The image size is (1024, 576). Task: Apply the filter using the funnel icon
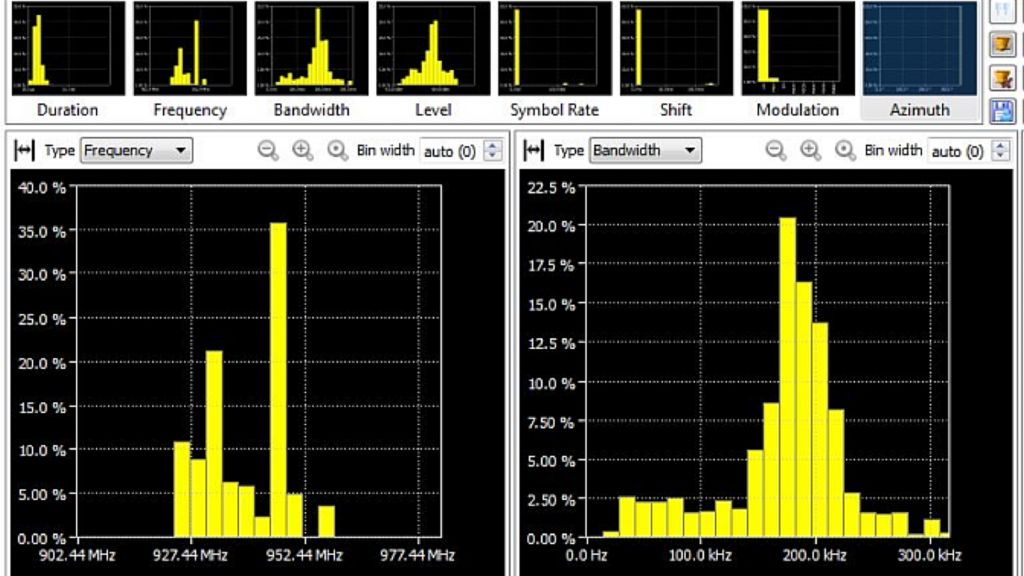coord(1001,45)
